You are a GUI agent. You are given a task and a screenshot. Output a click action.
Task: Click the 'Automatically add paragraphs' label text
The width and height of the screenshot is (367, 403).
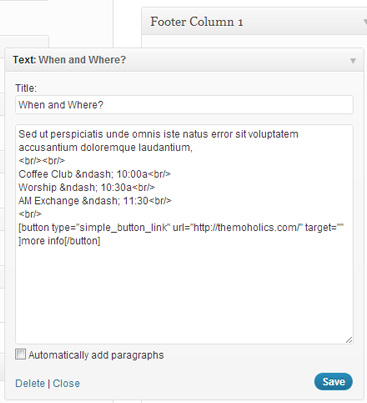[x=96, y=355]
